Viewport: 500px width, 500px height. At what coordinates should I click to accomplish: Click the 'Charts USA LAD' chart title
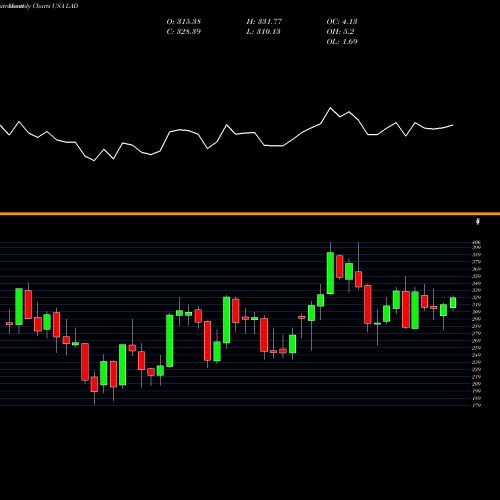[55, 6]
